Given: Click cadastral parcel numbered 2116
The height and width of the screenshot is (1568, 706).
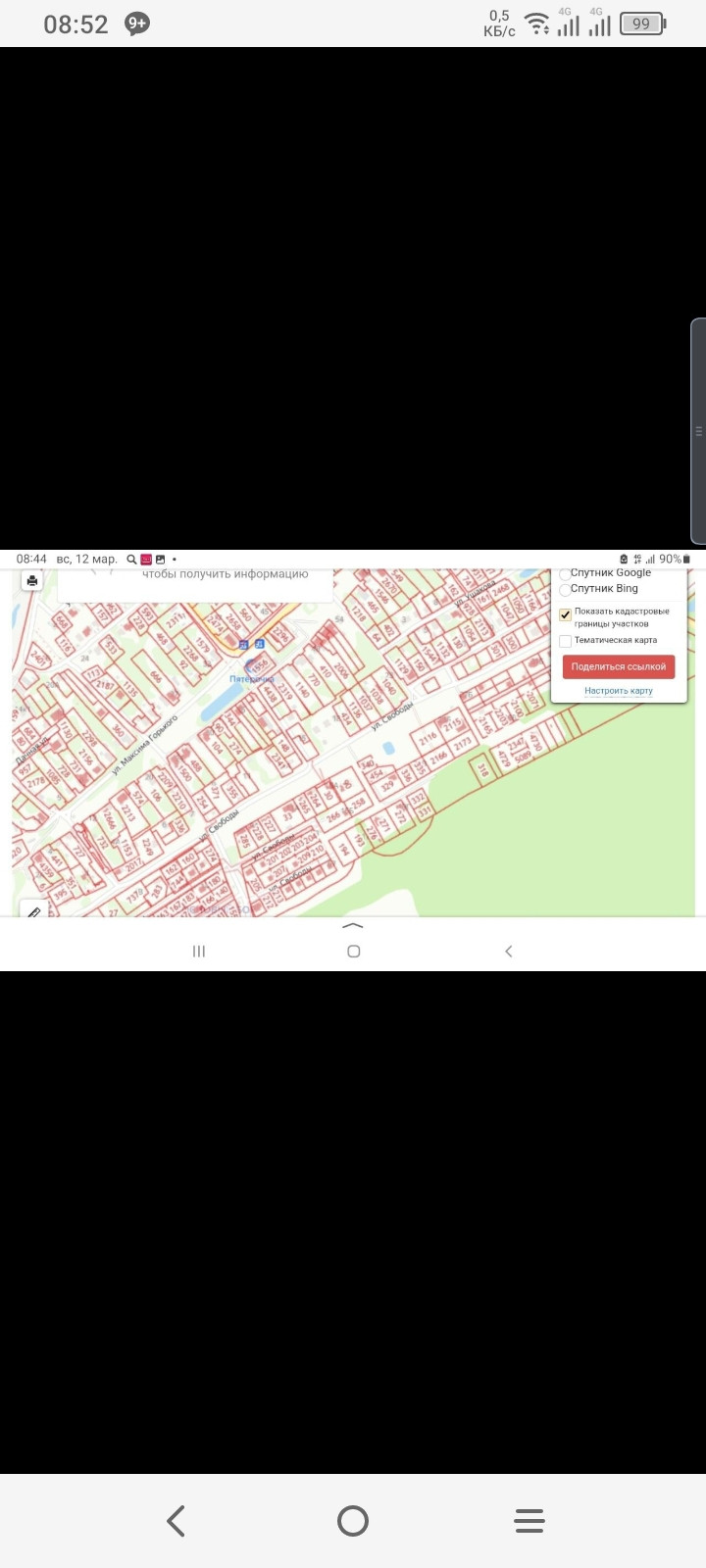Looking at the screenshot, I should [428, 738].
